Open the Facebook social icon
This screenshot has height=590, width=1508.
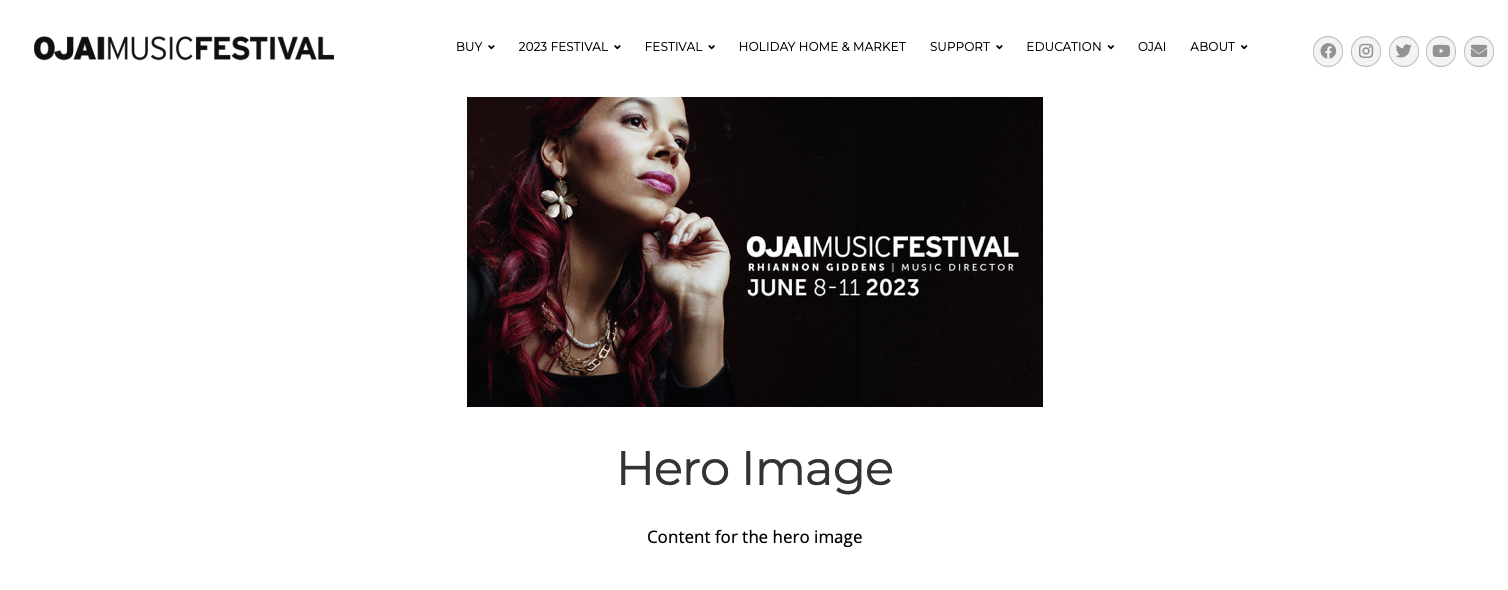click(x=1328, y=51)
